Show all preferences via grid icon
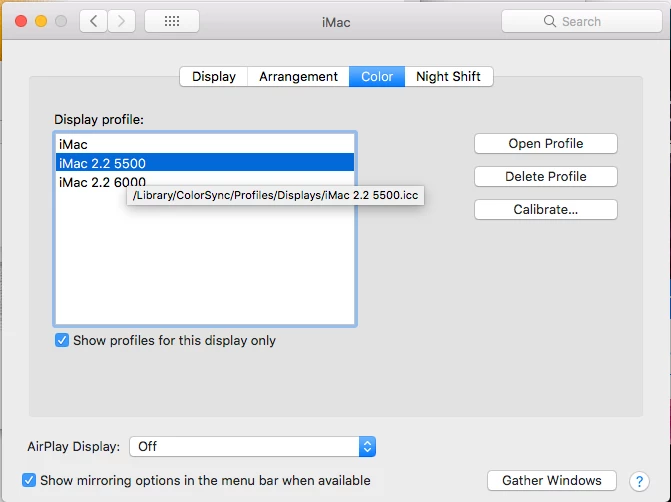The width and height of the screenshot is (671, 502). [x=172, y=21]
